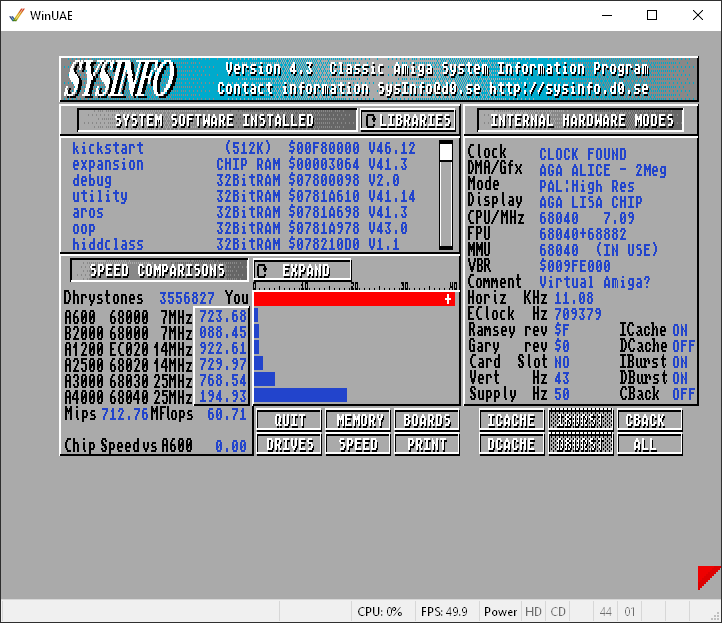Image resolution: width=722 pixels, height=623 pixels.
Task: Click the QUIT button
Action: [x=289, y=420]
